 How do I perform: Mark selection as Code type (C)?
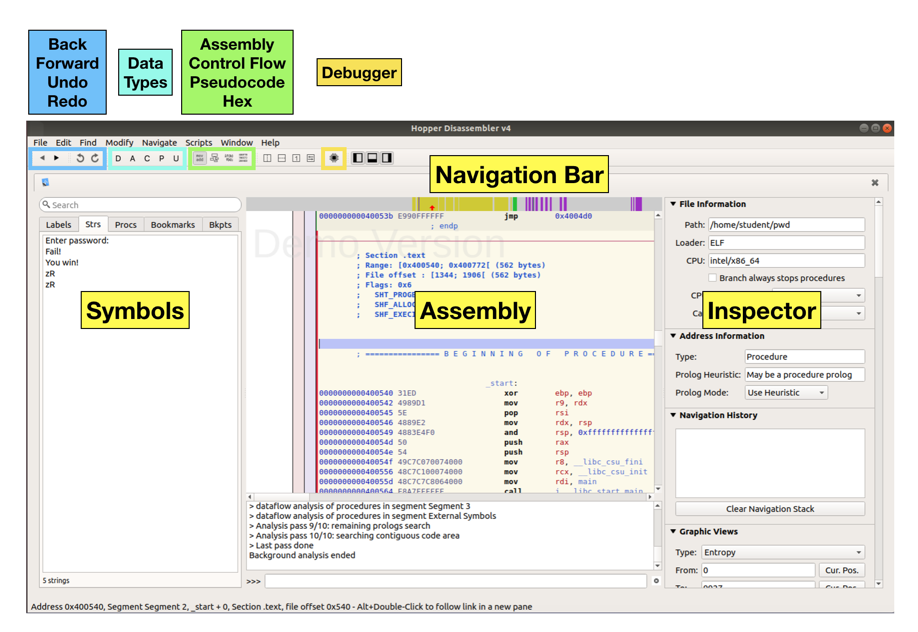147,158
